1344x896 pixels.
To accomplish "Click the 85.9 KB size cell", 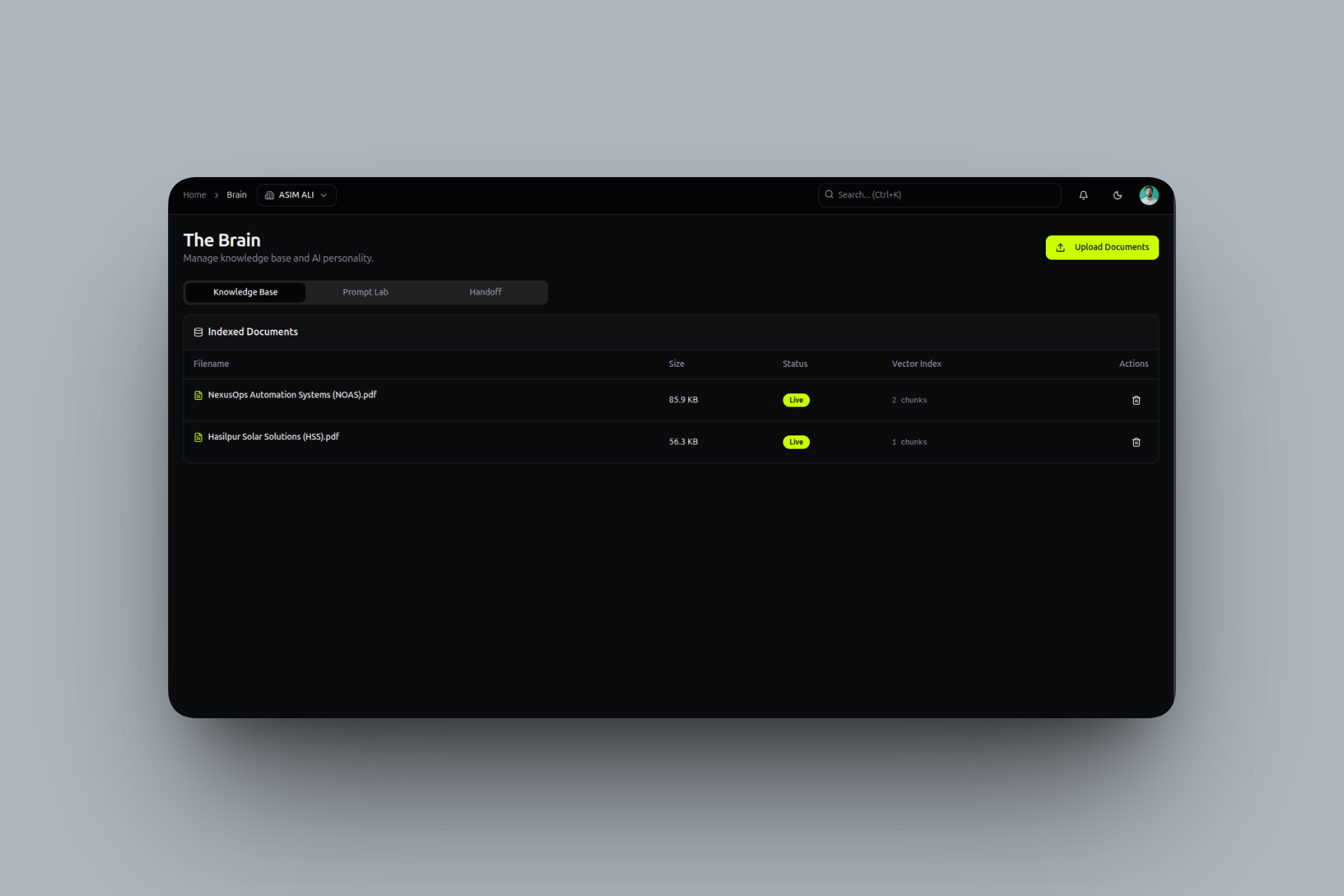I will click(x=683, y=400).
